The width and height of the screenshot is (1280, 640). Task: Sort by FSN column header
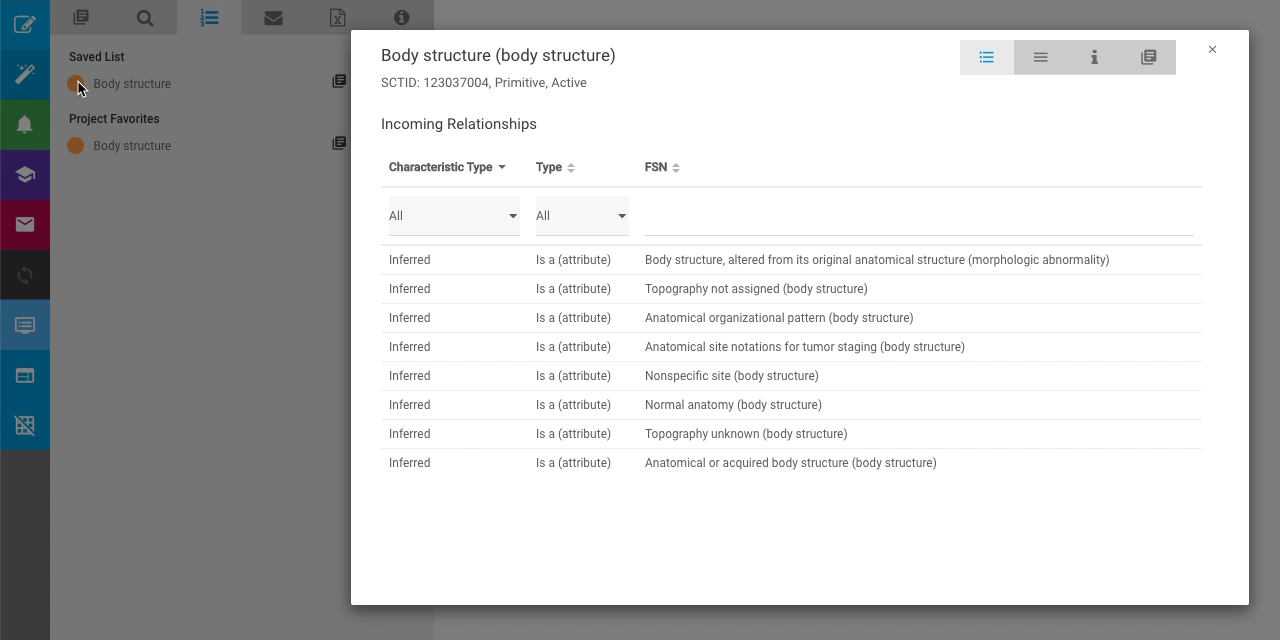(x=662, y=167)
